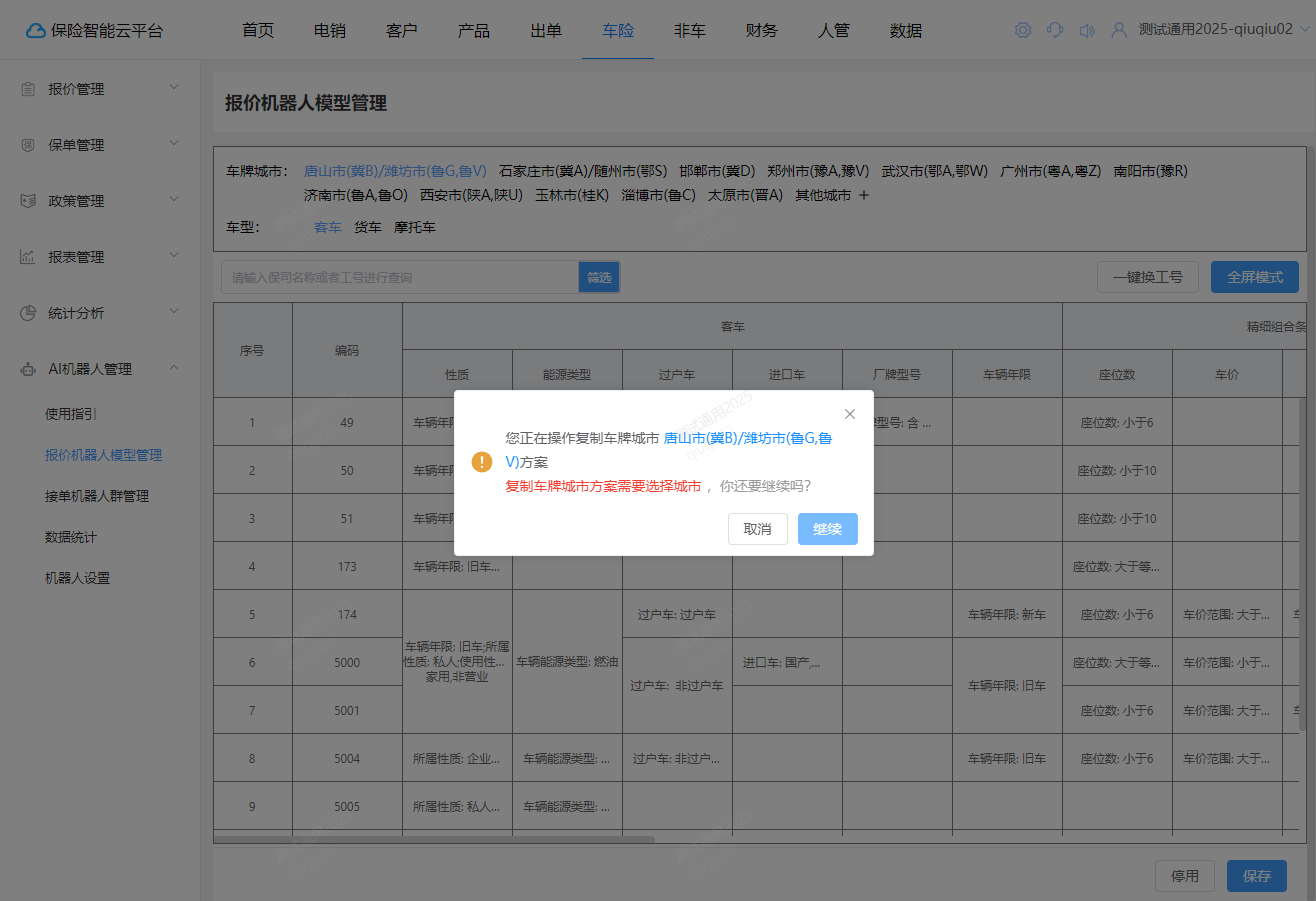Save with the 保存 button
The image size is (1316, 901).
[1257, 876]
